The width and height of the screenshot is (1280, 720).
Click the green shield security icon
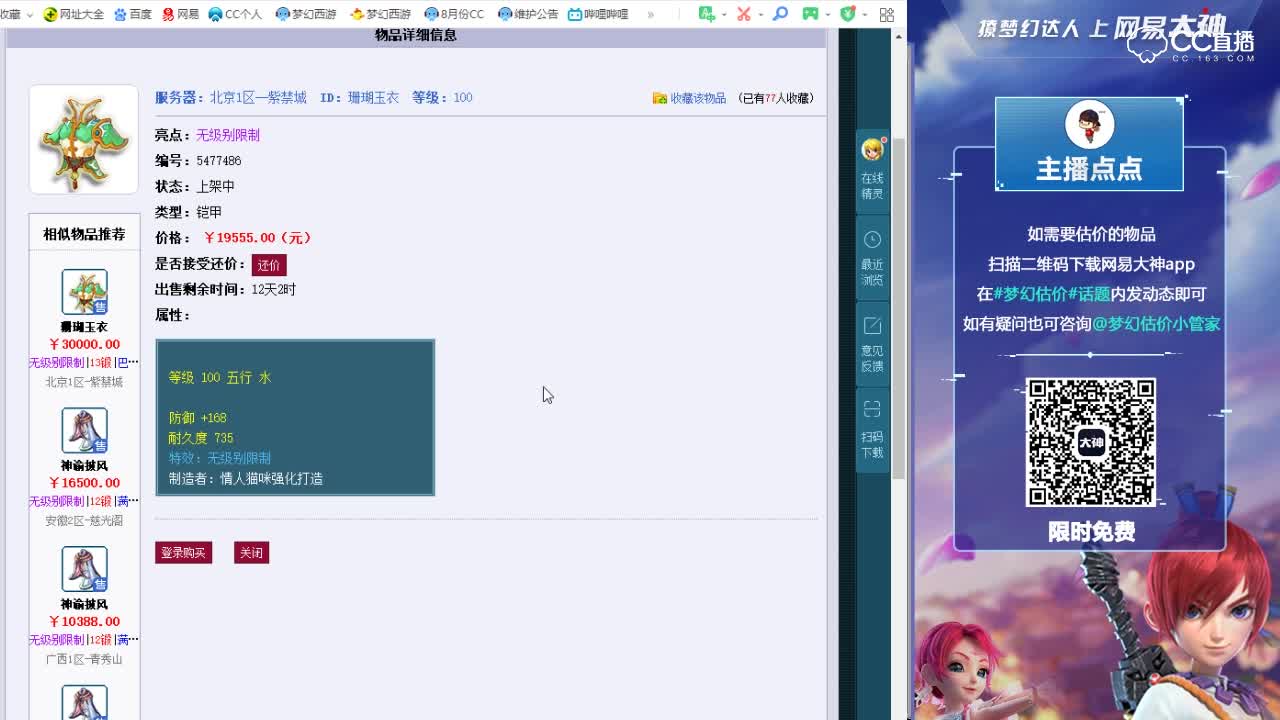(847, 14)
